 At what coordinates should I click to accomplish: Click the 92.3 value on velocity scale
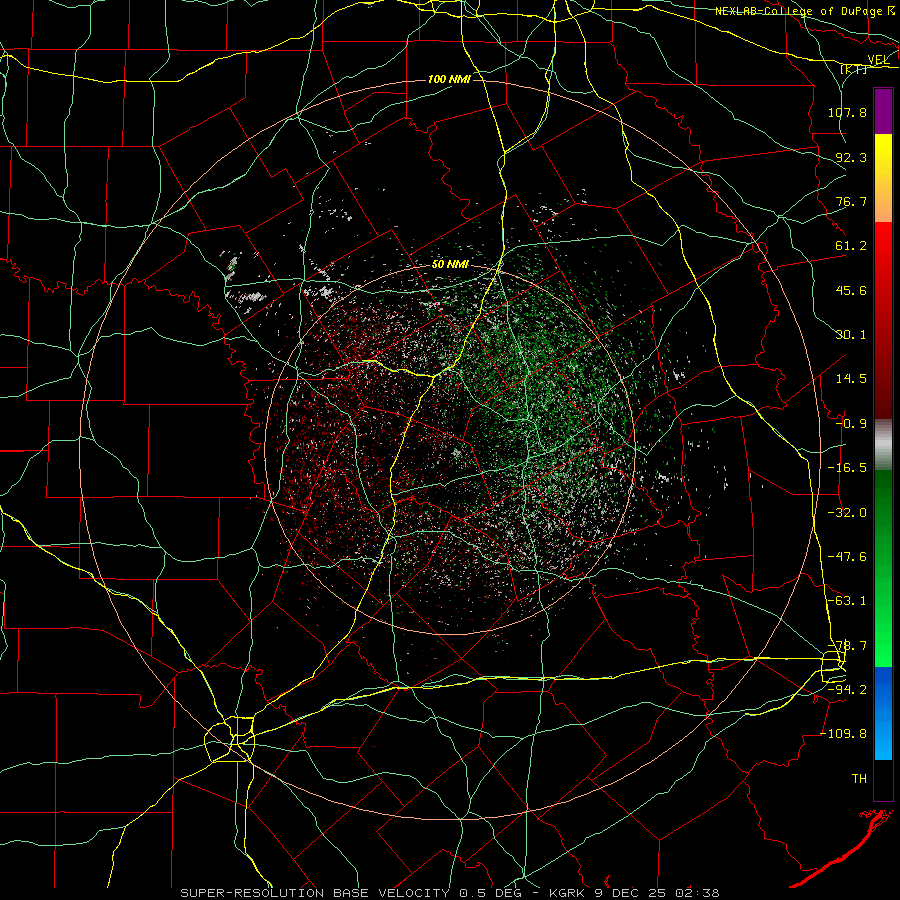(x=851, y=157)
